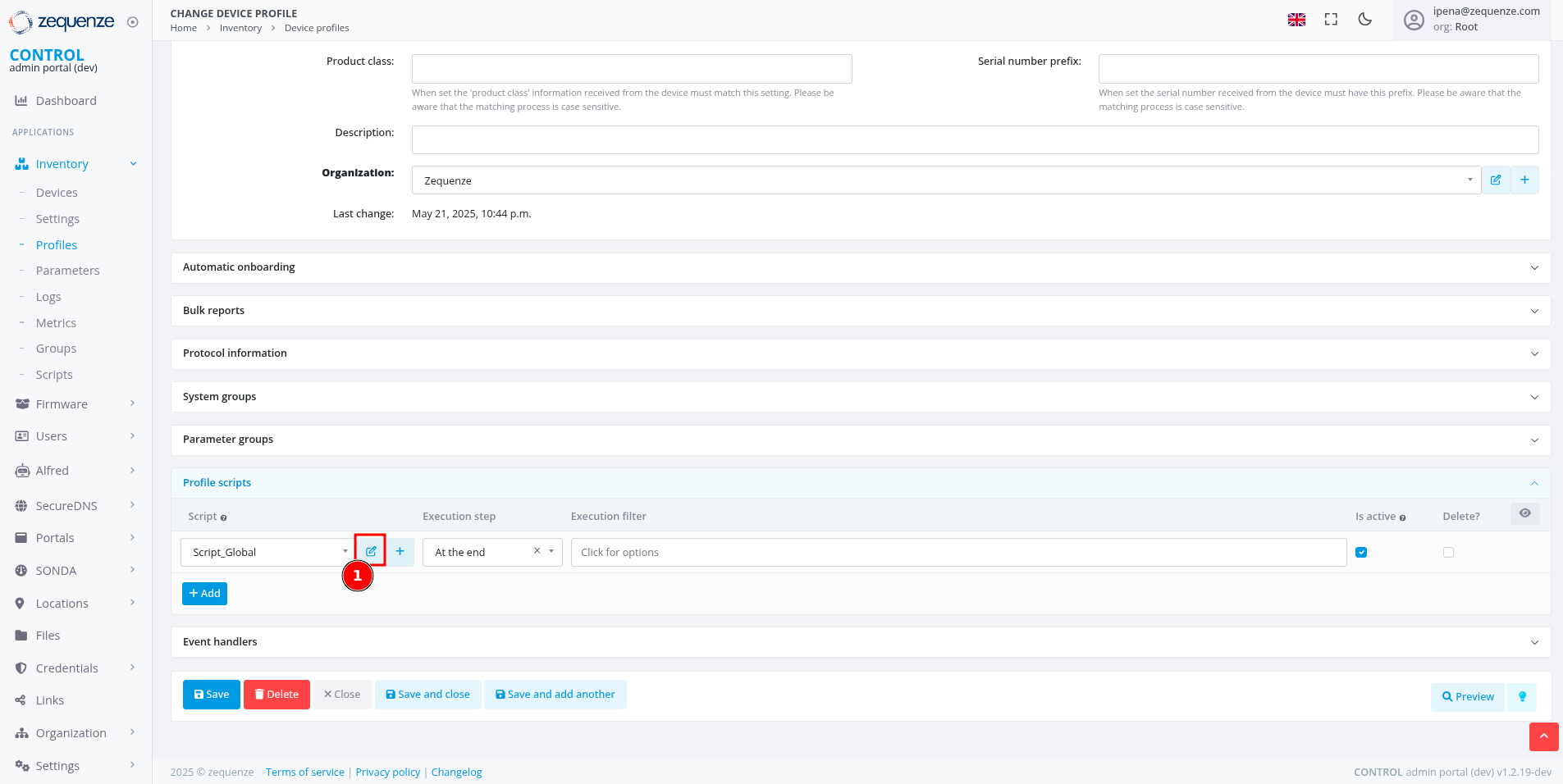Click the plus icon beside the script selector
The image size is (1563, 784).
(400, 551)
